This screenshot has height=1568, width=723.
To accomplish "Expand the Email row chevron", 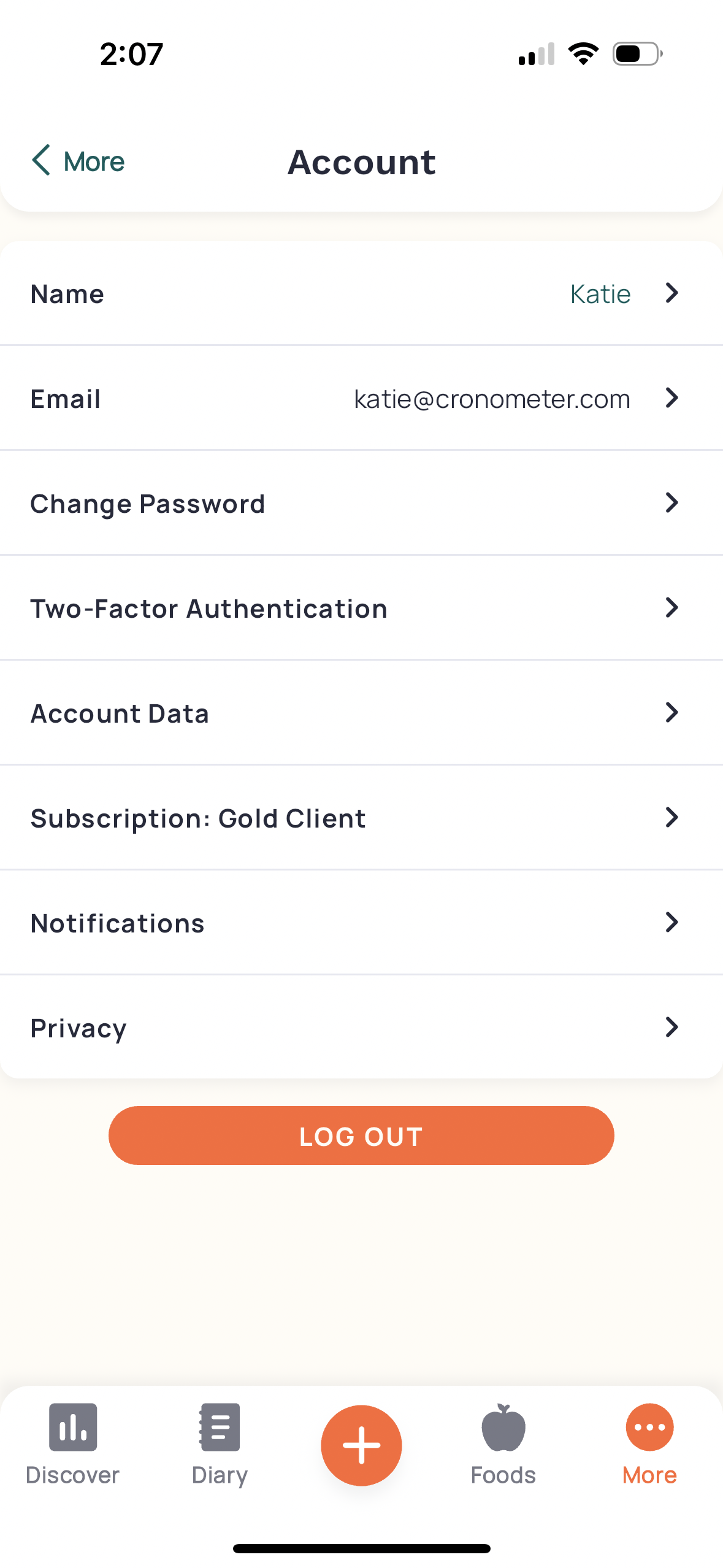I will pos(671,398).
